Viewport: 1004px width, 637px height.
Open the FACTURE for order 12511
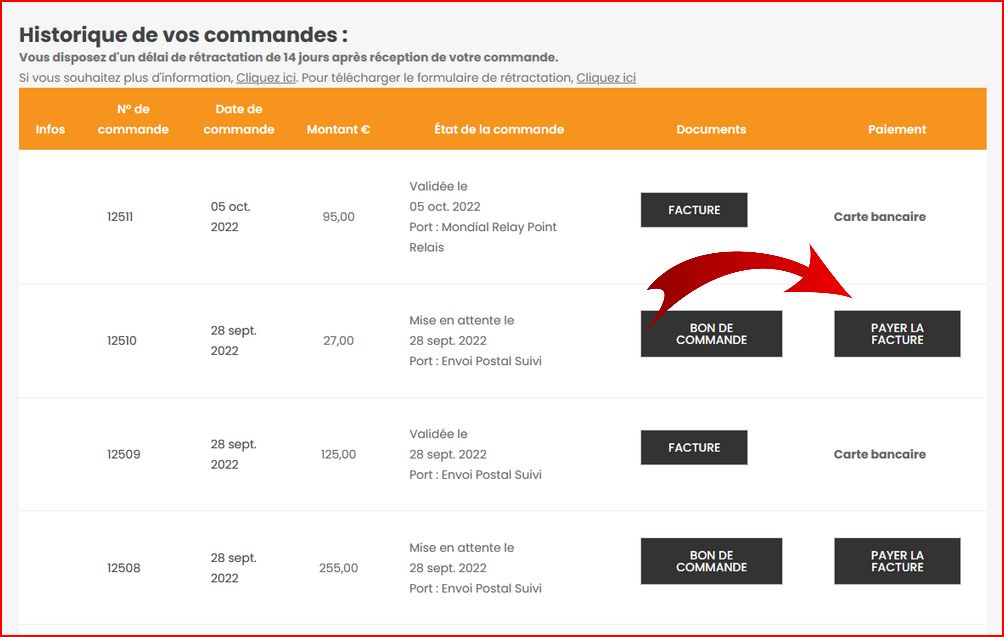tap(693, 210)
